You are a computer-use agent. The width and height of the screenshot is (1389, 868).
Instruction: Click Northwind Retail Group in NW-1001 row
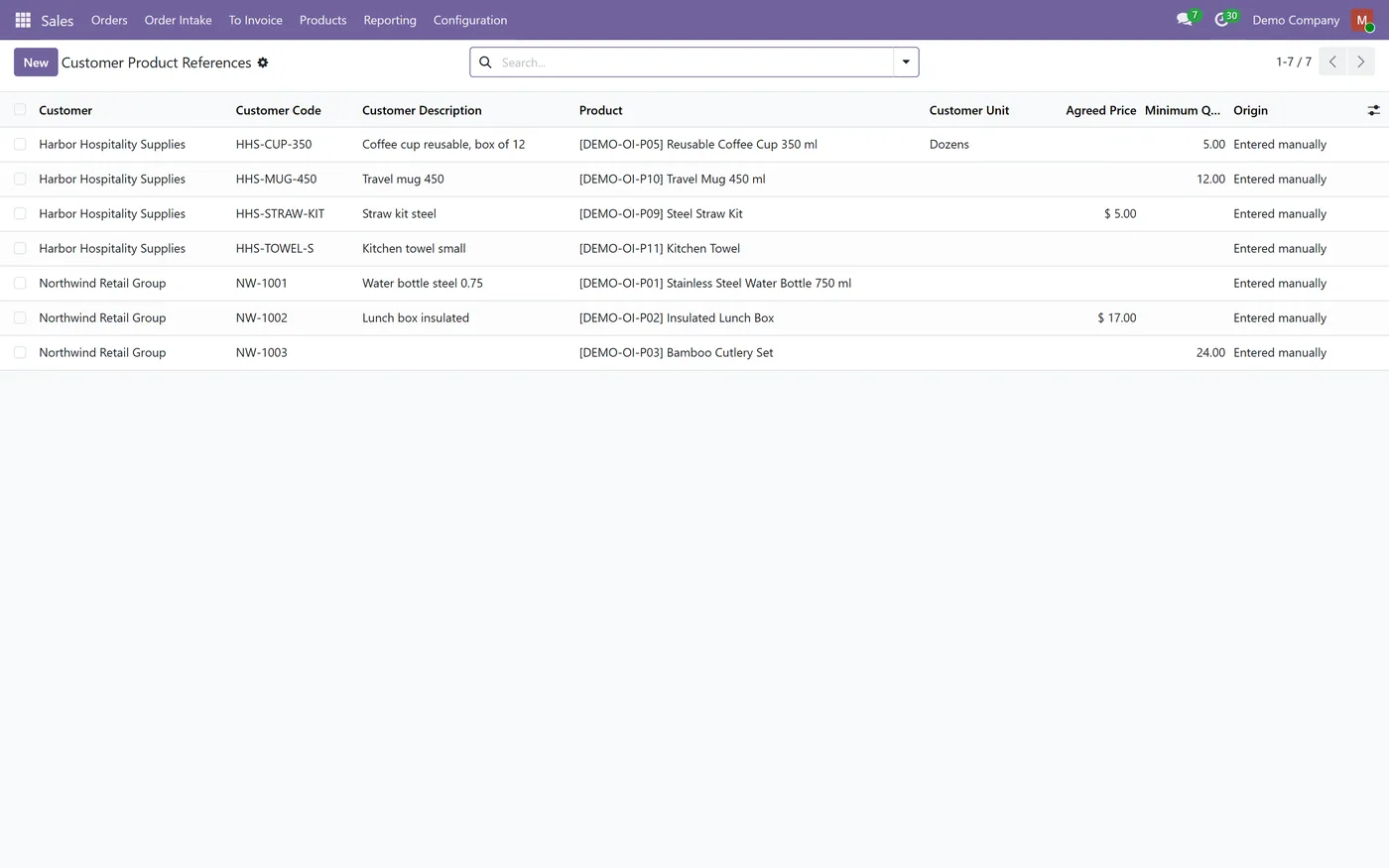click(x=102, y=284)
